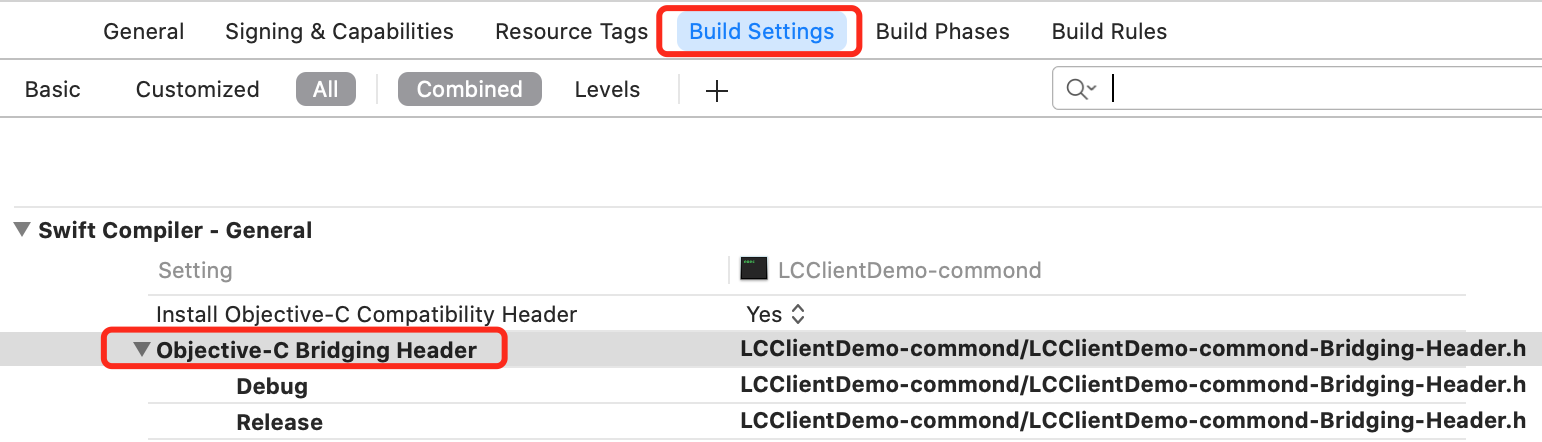Collapse the Objective-C Bridging Header row
1542x442 pixels.
pos(142,350)
